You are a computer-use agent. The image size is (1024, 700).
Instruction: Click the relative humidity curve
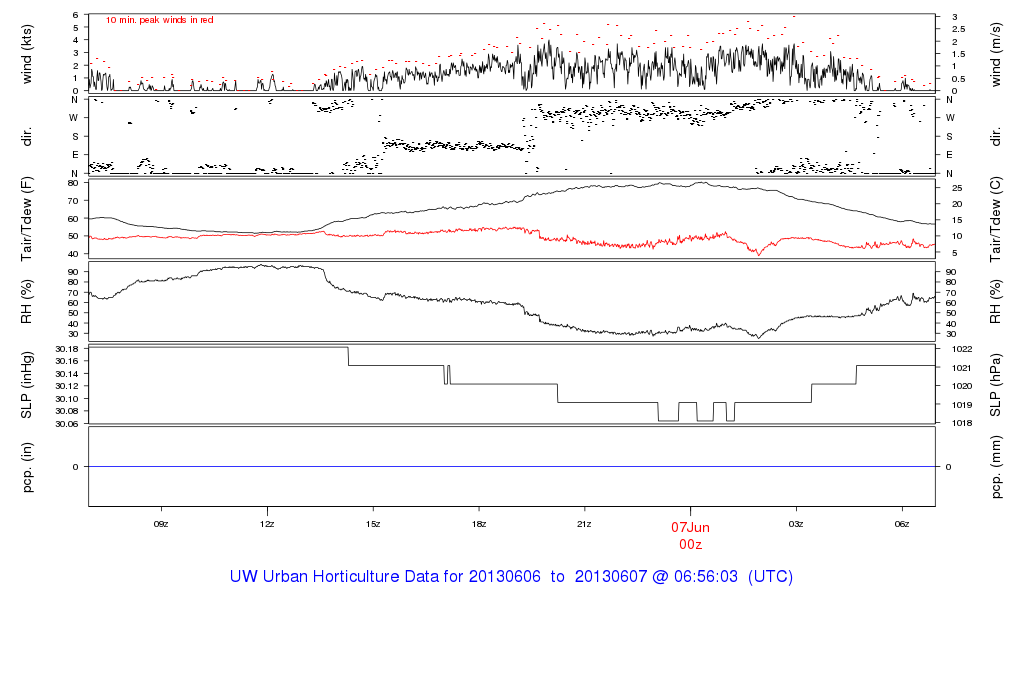click(512, 302)
